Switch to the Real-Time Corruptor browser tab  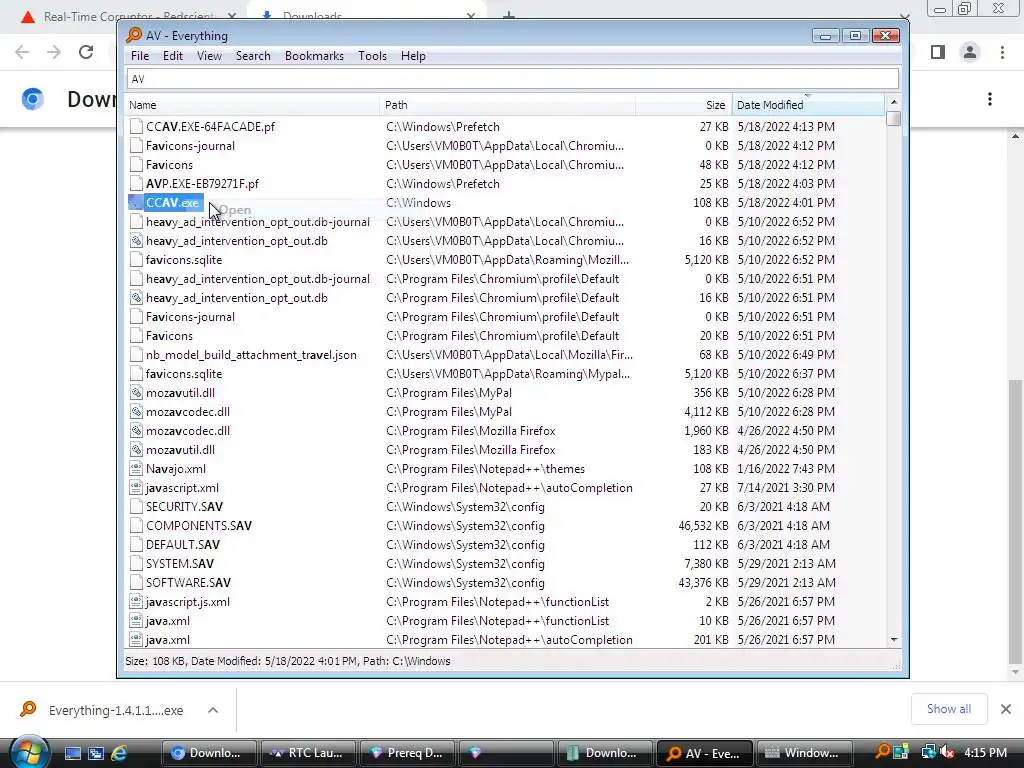coord(129,16)
